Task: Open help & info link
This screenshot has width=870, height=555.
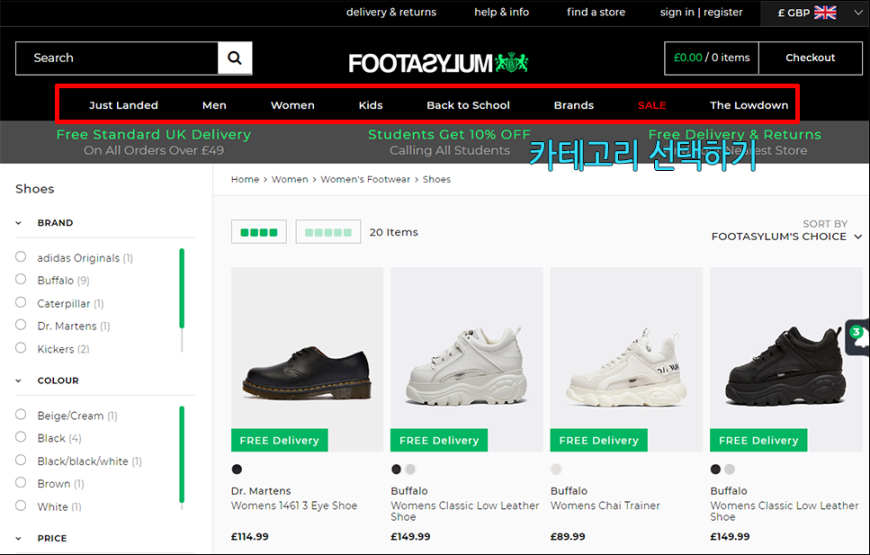Action: coord(502,12)
